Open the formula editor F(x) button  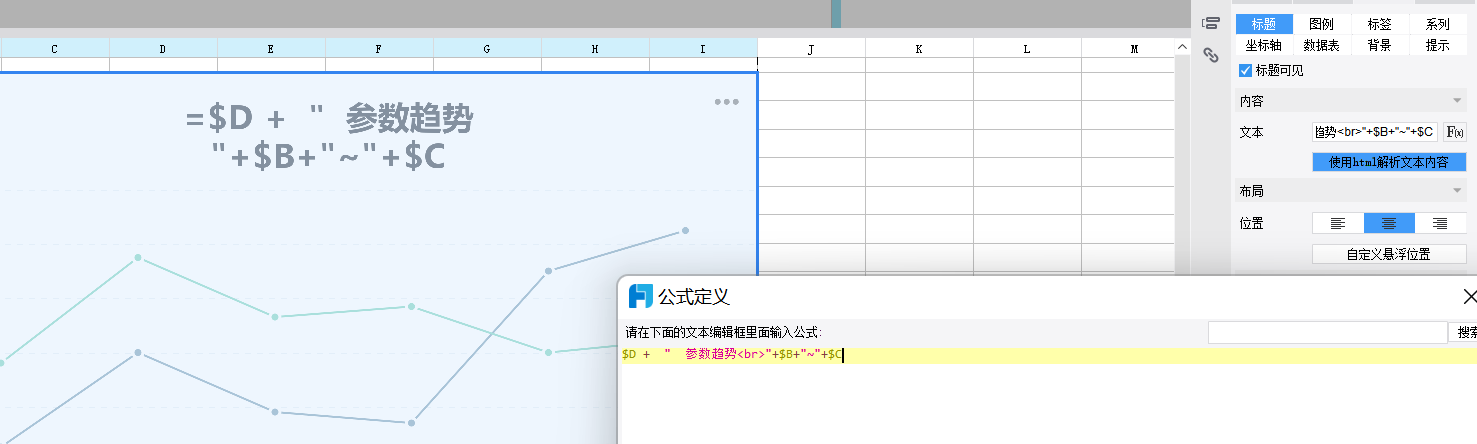(1455, 132)
